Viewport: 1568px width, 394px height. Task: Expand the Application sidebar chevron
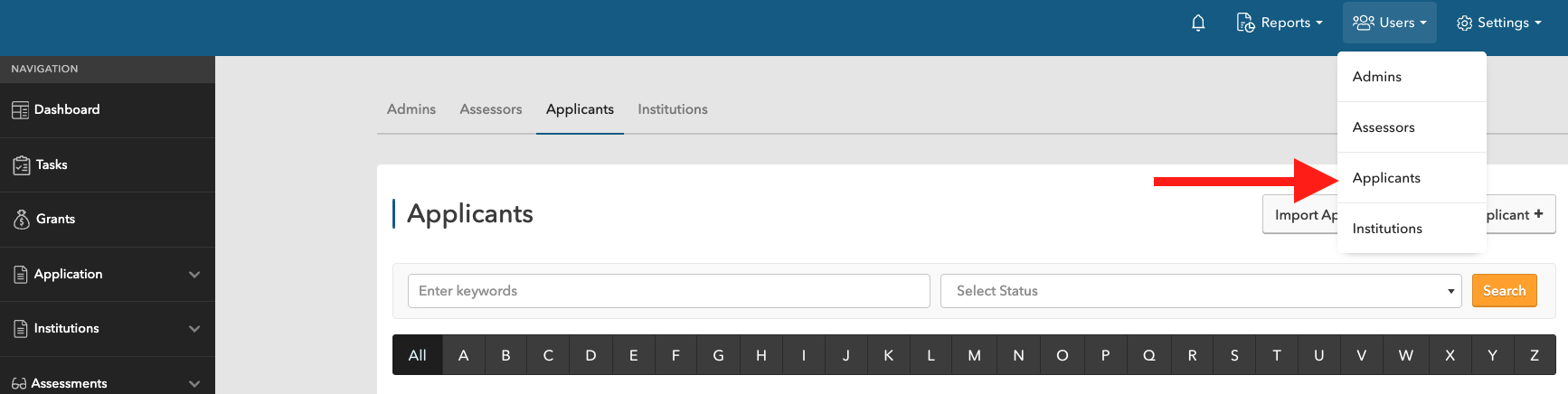(x=194, y=275)
